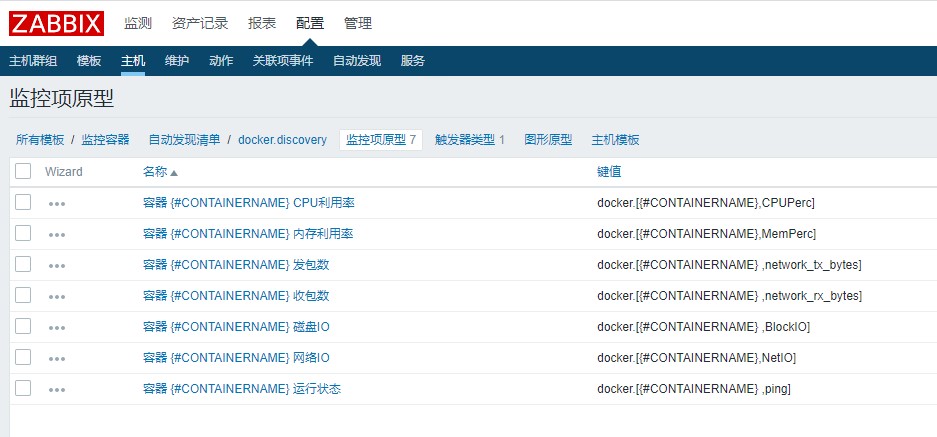Check the 网络IO row checkbox
This screenshot has width=937, height=437.
click(23, 357)
